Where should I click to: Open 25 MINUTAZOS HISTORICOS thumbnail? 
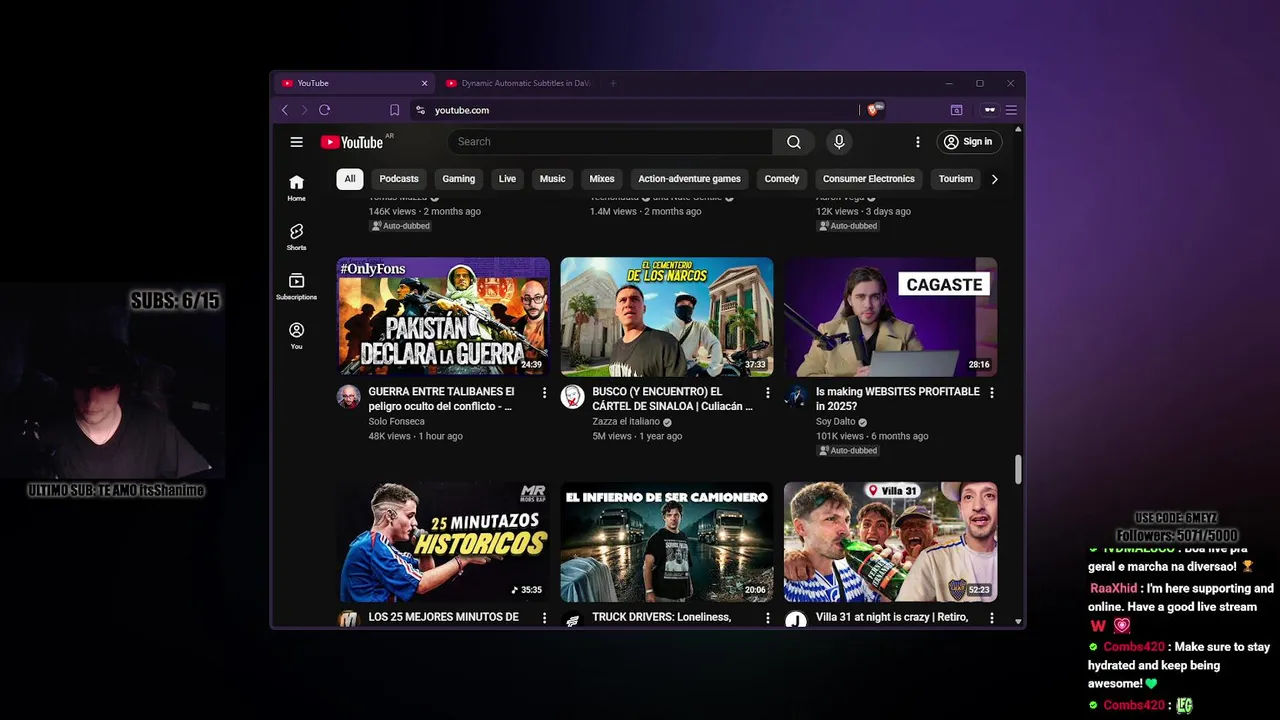tap(443, 542)
